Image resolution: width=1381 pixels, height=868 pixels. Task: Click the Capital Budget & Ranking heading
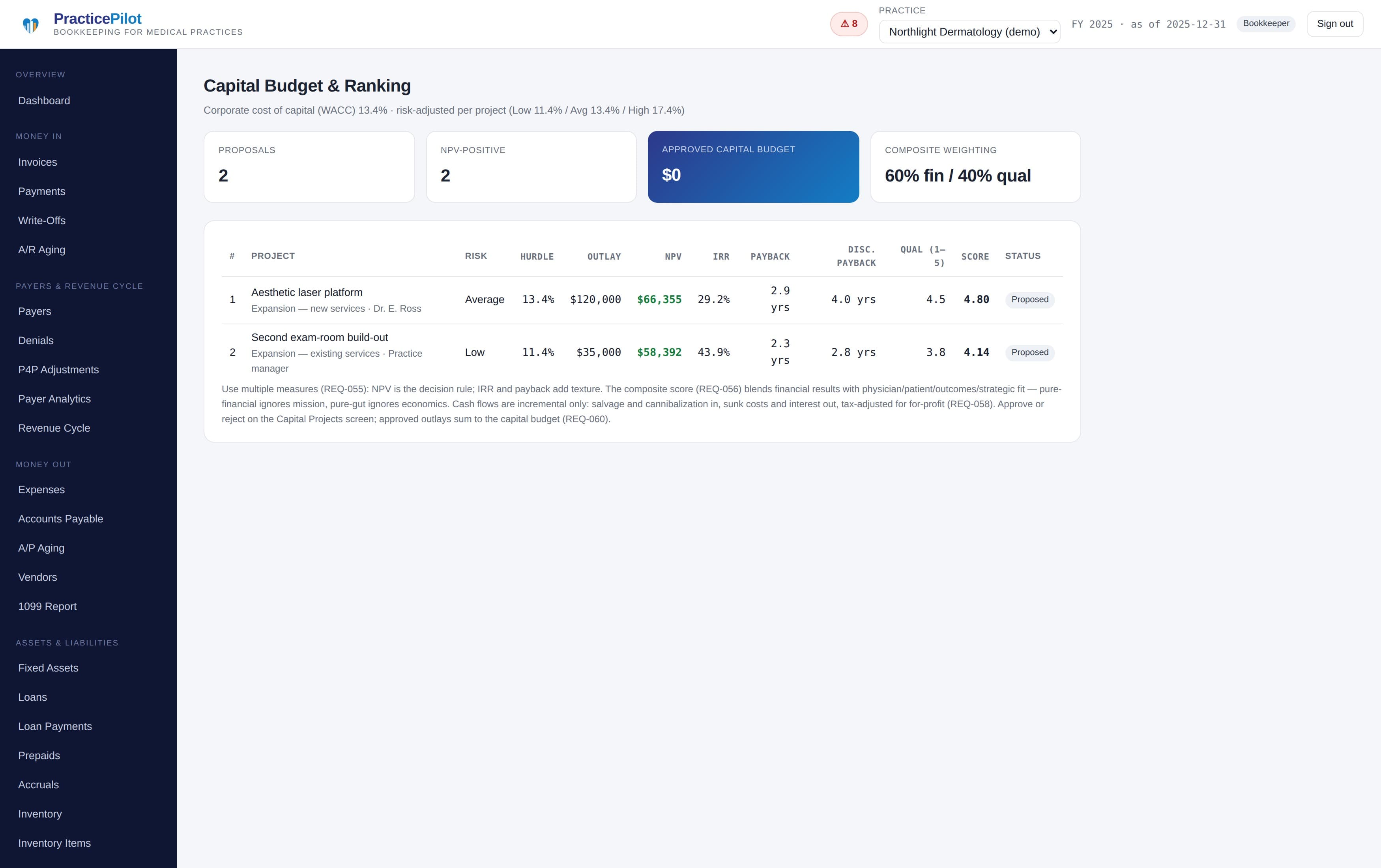point(307,86)
